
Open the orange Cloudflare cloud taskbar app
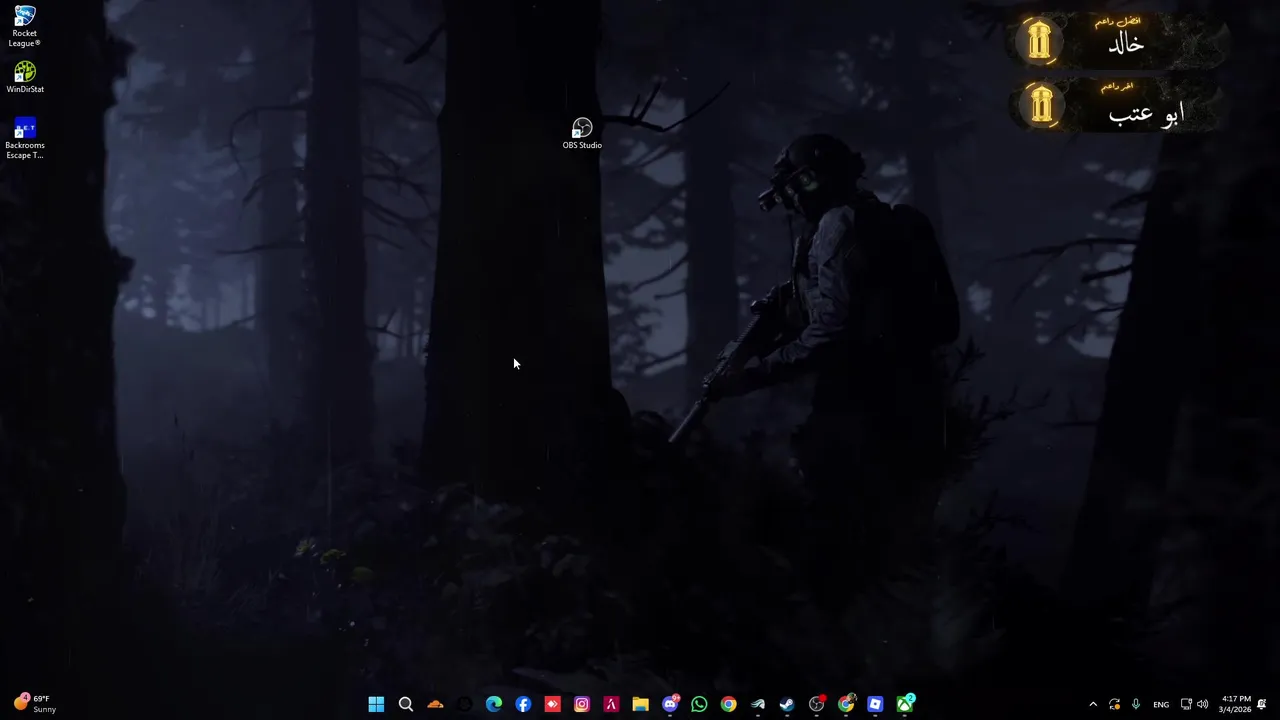point(435,705)
